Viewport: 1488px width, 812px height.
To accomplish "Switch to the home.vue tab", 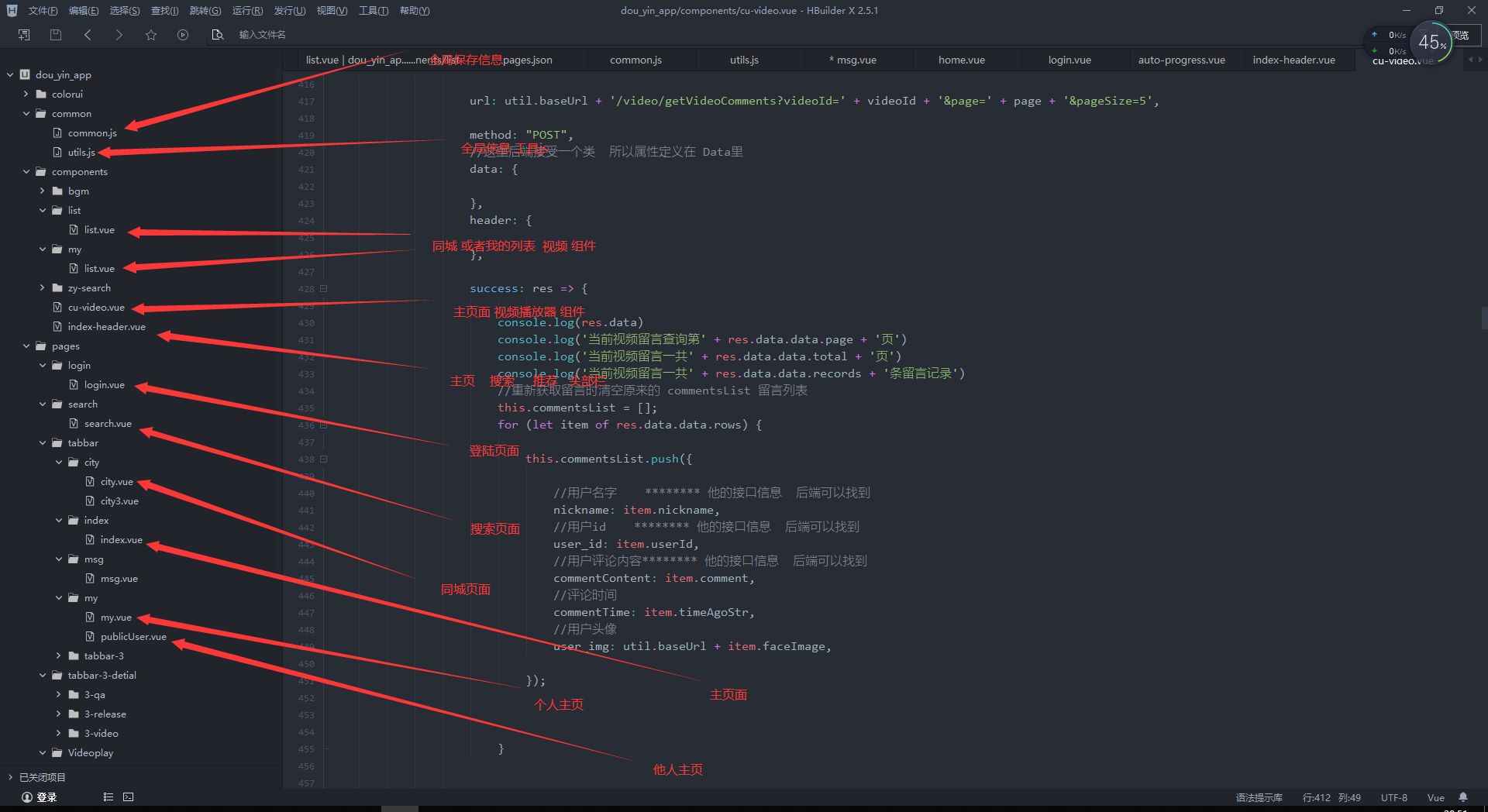I will point(961,60).
